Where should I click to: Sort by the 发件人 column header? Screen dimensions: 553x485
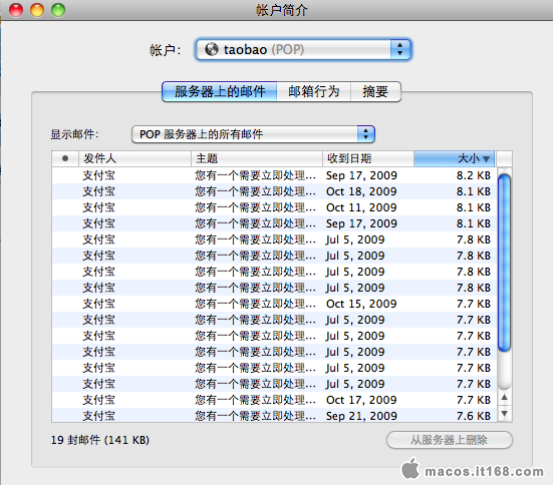click(x=135, y=158)
